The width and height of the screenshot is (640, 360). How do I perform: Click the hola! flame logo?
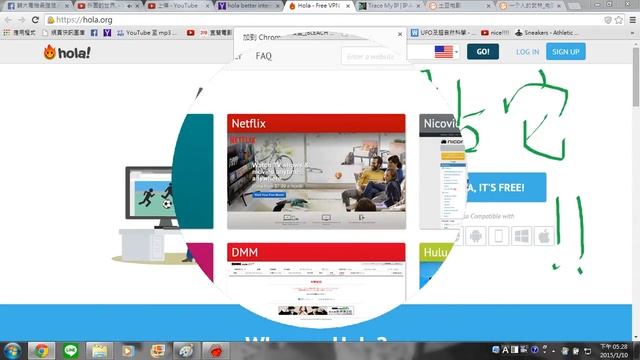point(67,52)
